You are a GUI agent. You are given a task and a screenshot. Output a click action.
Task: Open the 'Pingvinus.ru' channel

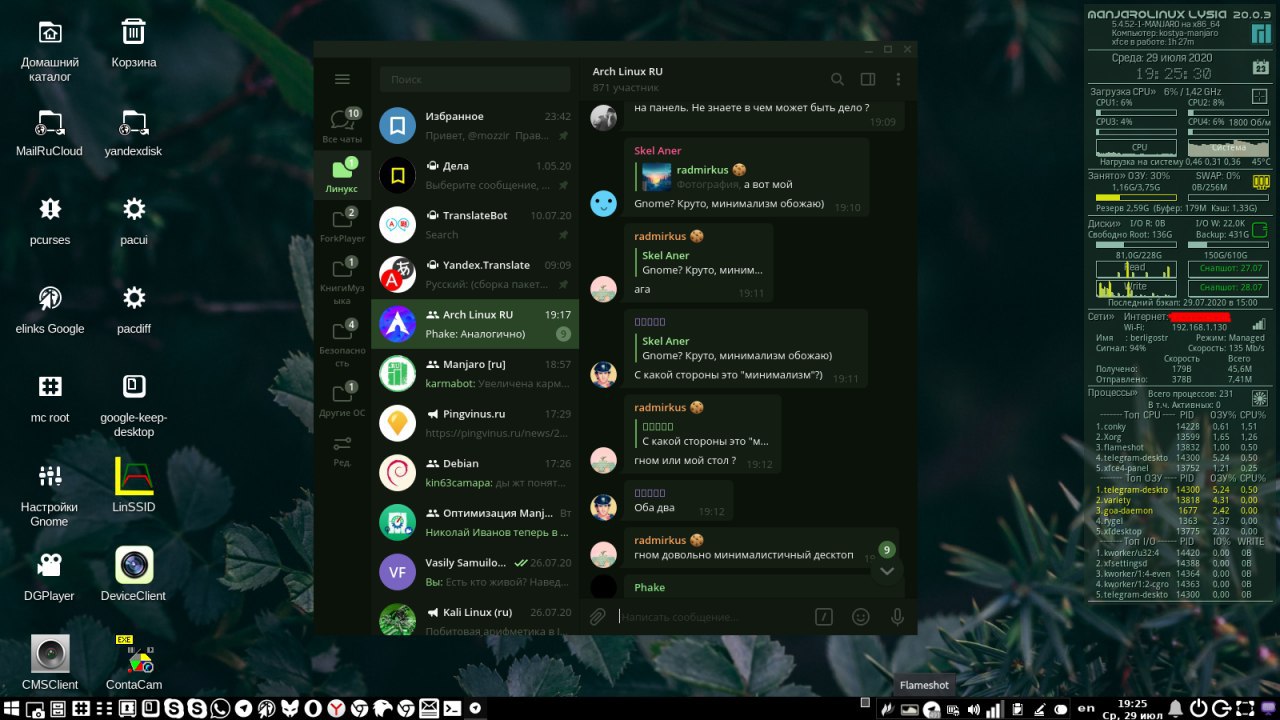(475, 424)
